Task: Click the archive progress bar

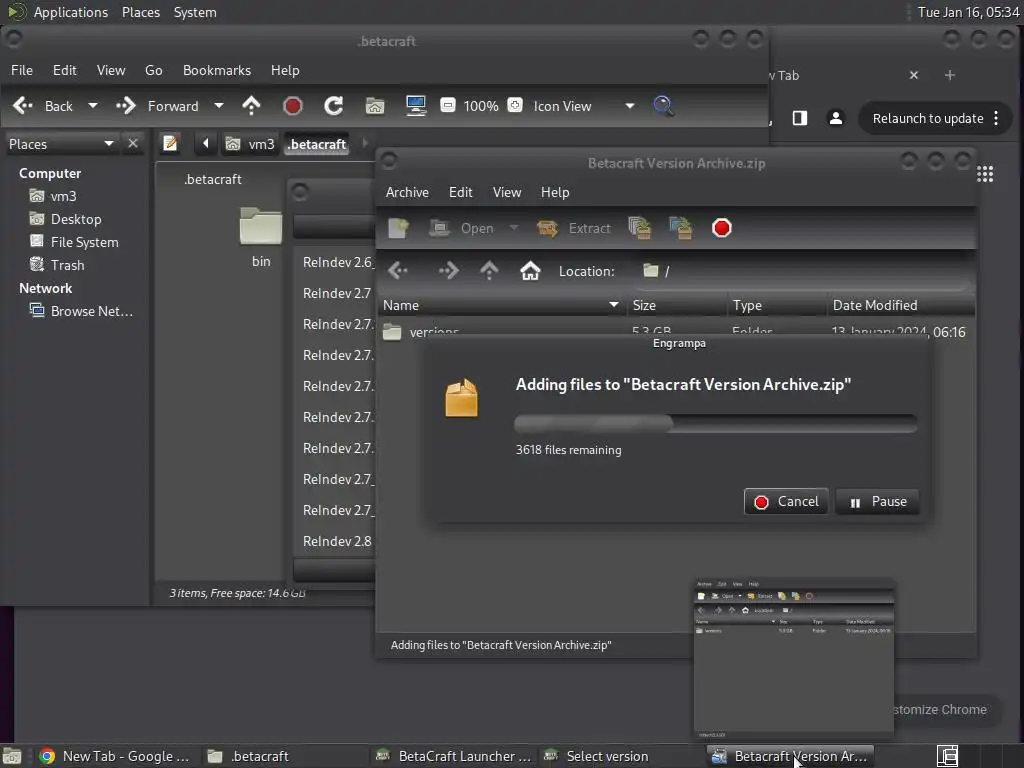Action: pos(716,423)
